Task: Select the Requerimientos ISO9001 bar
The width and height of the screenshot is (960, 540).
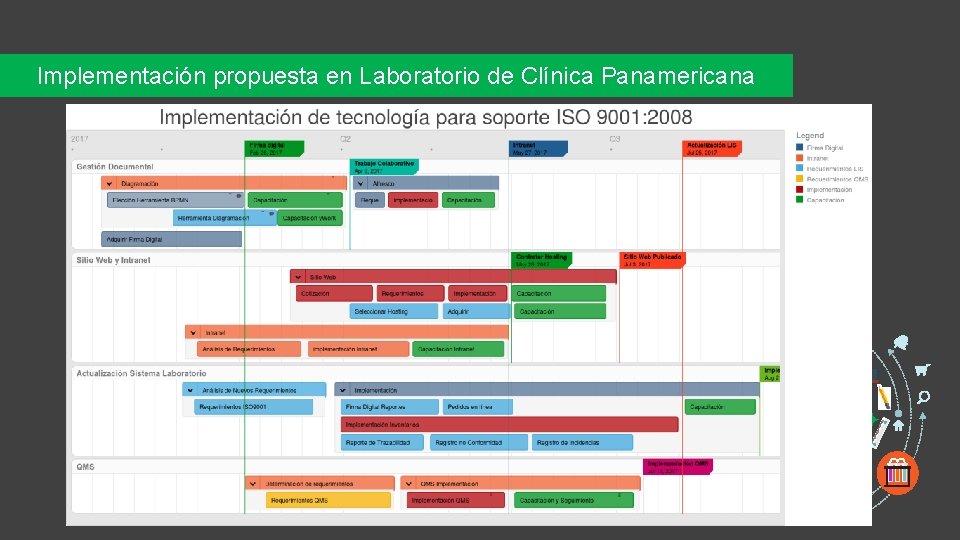Action: (x=253, y=407)
